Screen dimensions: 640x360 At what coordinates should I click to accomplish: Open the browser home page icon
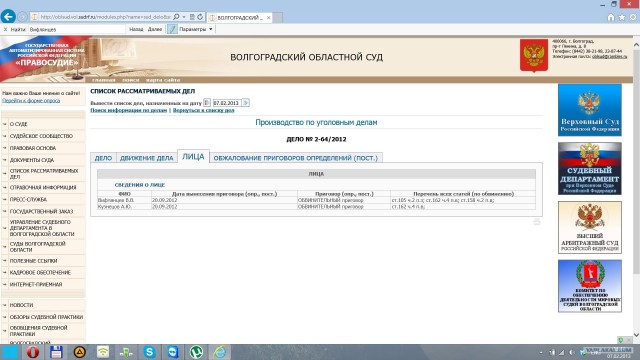point(611,17)
